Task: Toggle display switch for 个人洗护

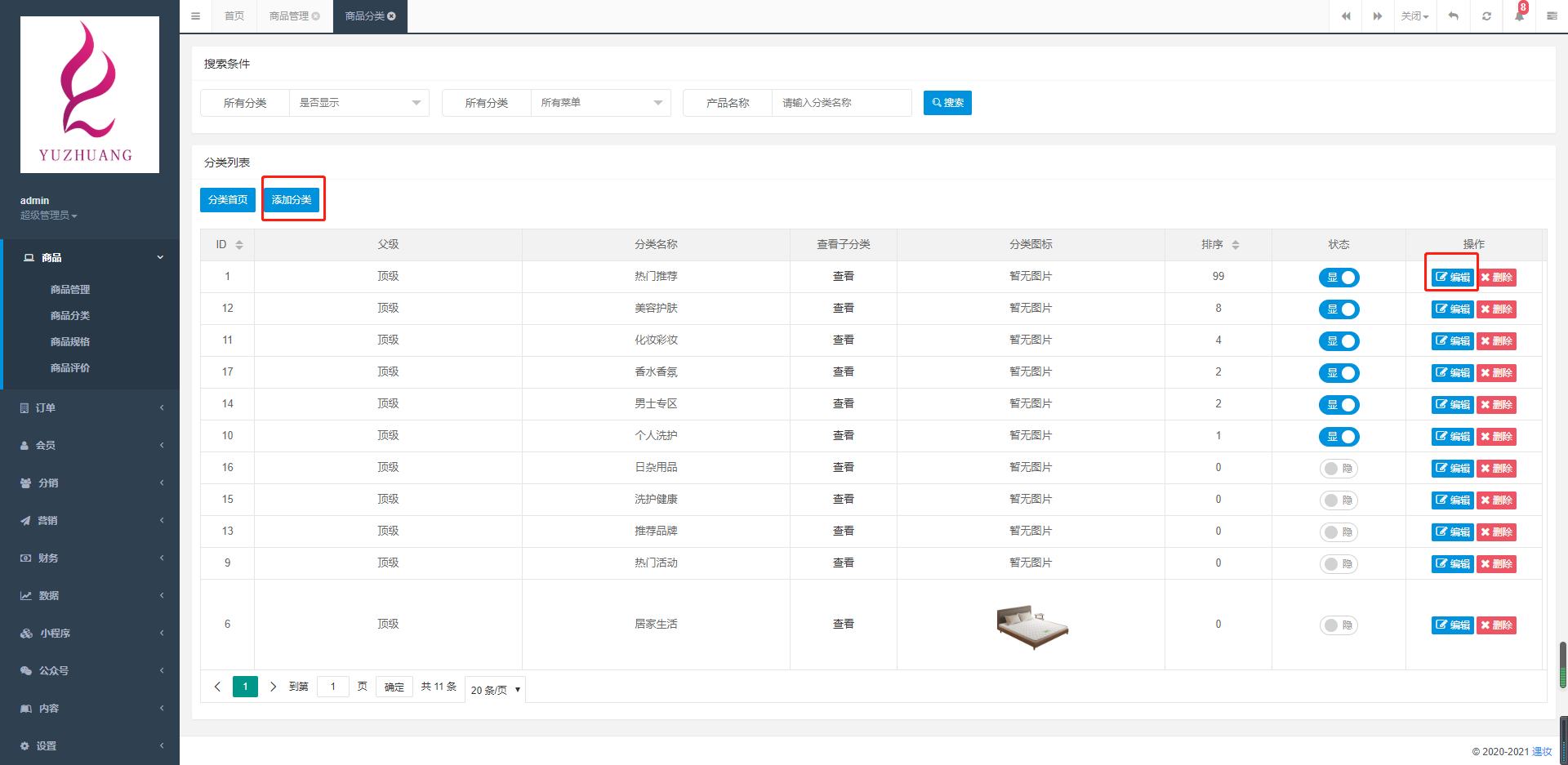Action: [1339, 437]
